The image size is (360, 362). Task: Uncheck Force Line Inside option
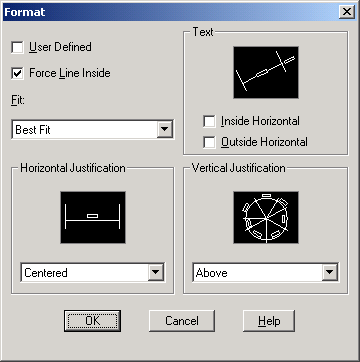[17, 73]
